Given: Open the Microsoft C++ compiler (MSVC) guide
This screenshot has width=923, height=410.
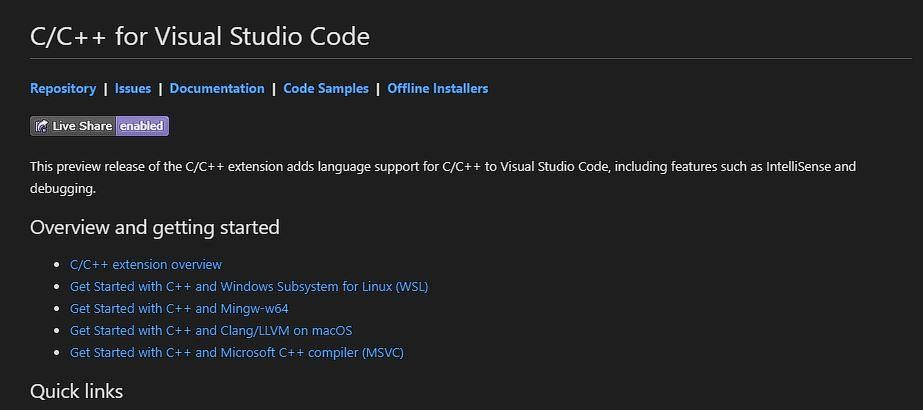Looking at the screenshot, I should [x=237, y=352].
